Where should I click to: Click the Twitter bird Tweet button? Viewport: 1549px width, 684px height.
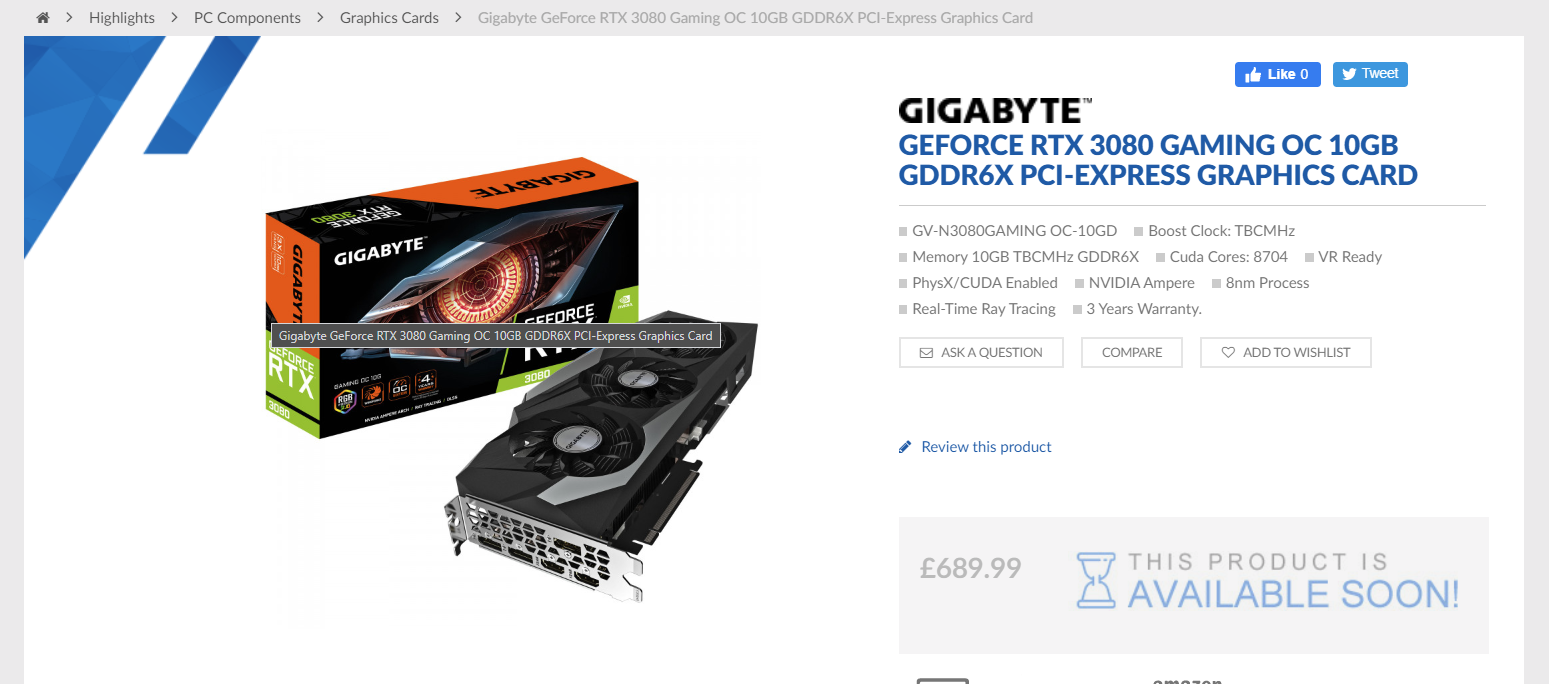click(x=1370, y=74)
